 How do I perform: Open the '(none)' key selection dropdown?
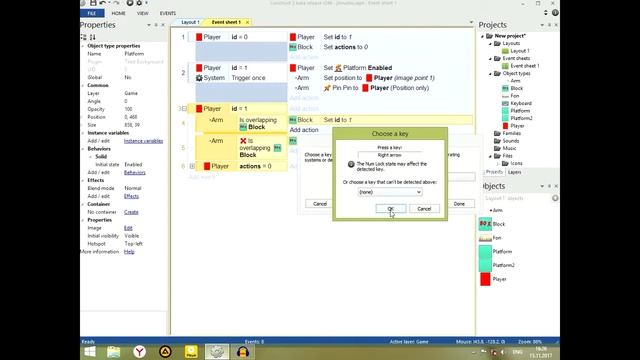click(390, 192)
